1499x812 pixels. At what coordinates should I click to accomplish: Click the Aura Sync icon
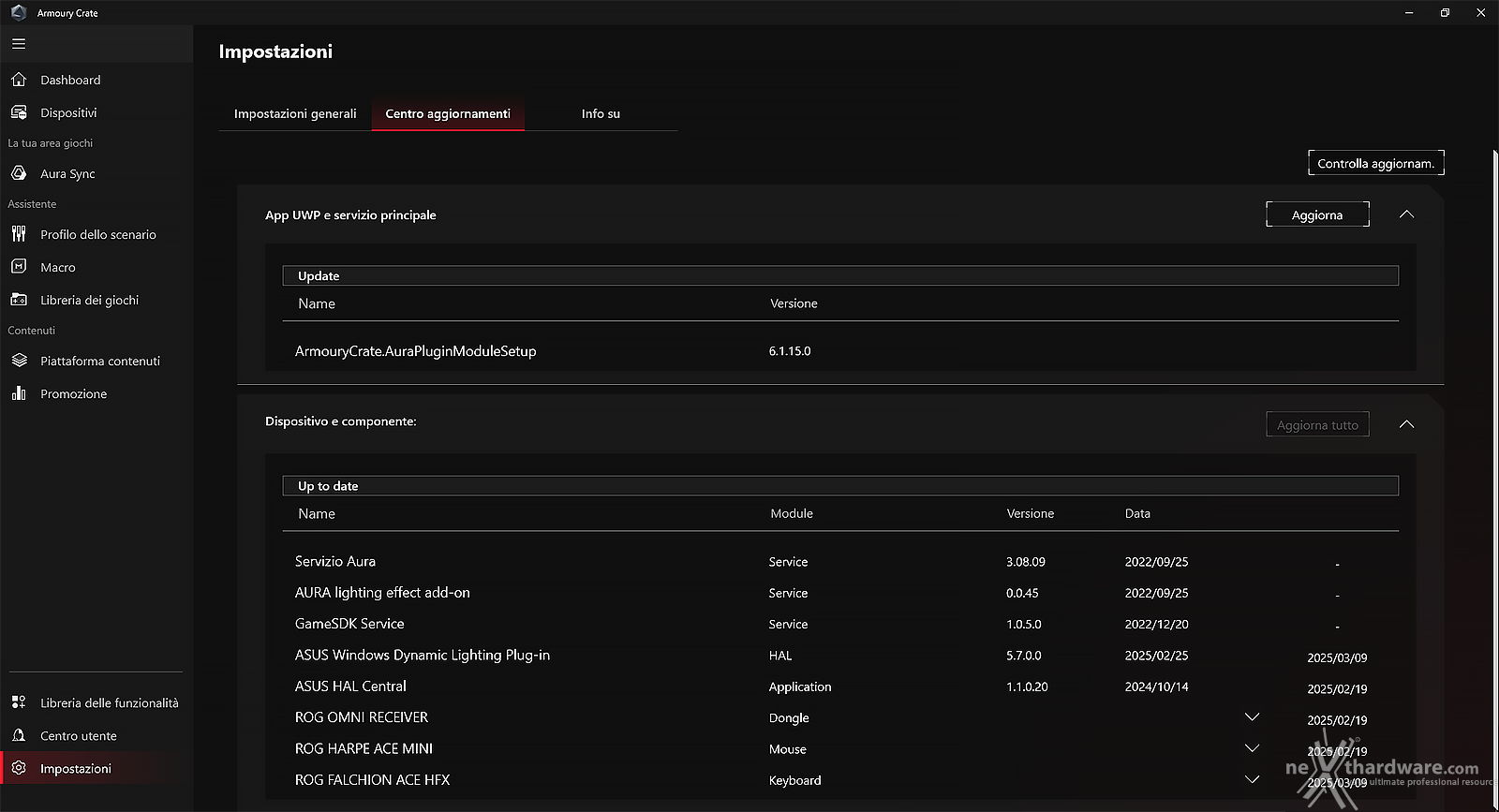pos(19,173)
